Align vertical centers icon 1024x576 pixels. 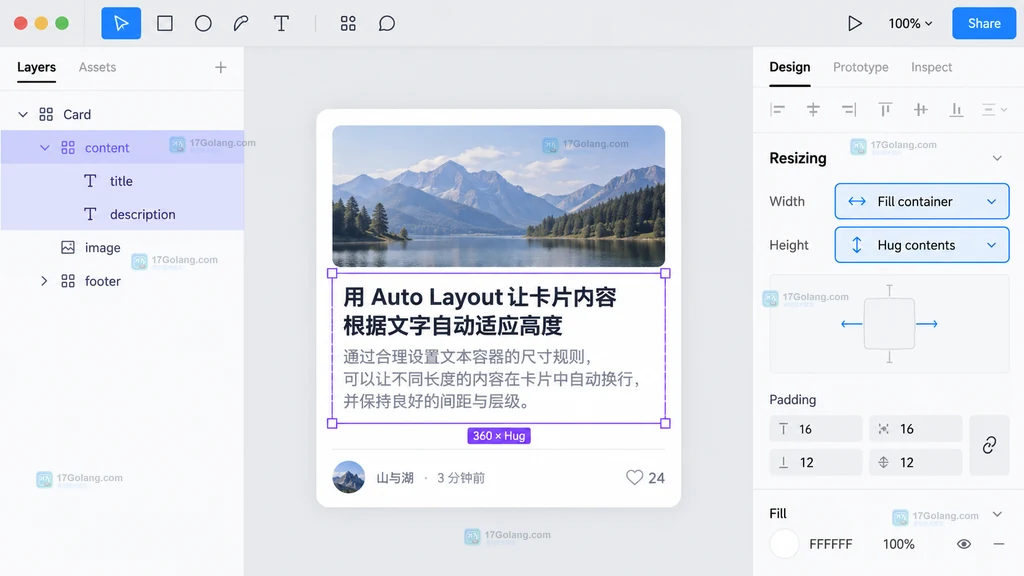[920, 110]
